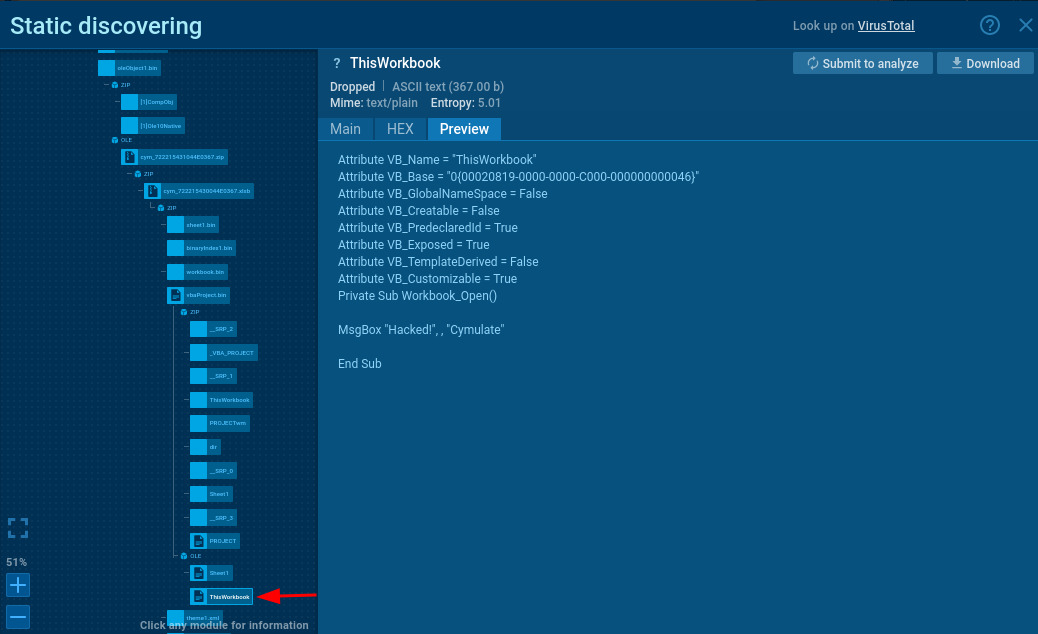
Task: Open the VirusTotal lookup link
Action: (885, 26)
